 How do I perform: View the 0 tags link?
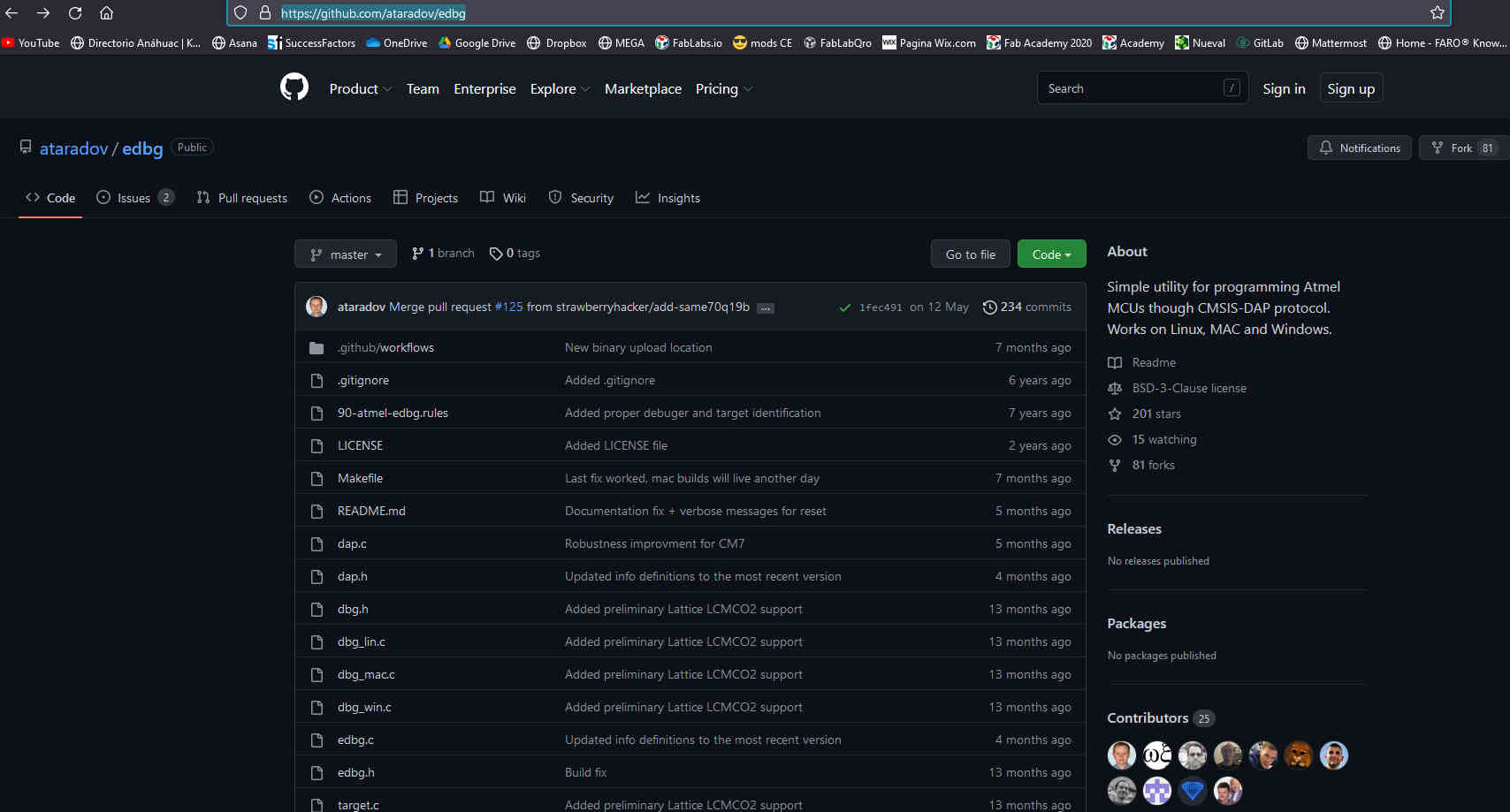tap(515, 254)
